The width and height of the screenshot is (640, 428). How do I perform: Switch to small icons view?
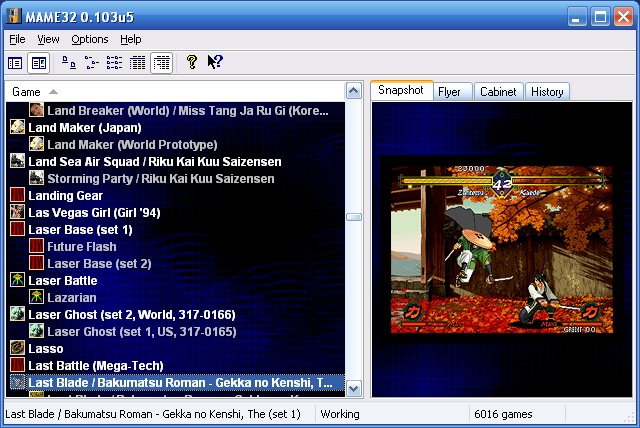click(x=91, y=63)
